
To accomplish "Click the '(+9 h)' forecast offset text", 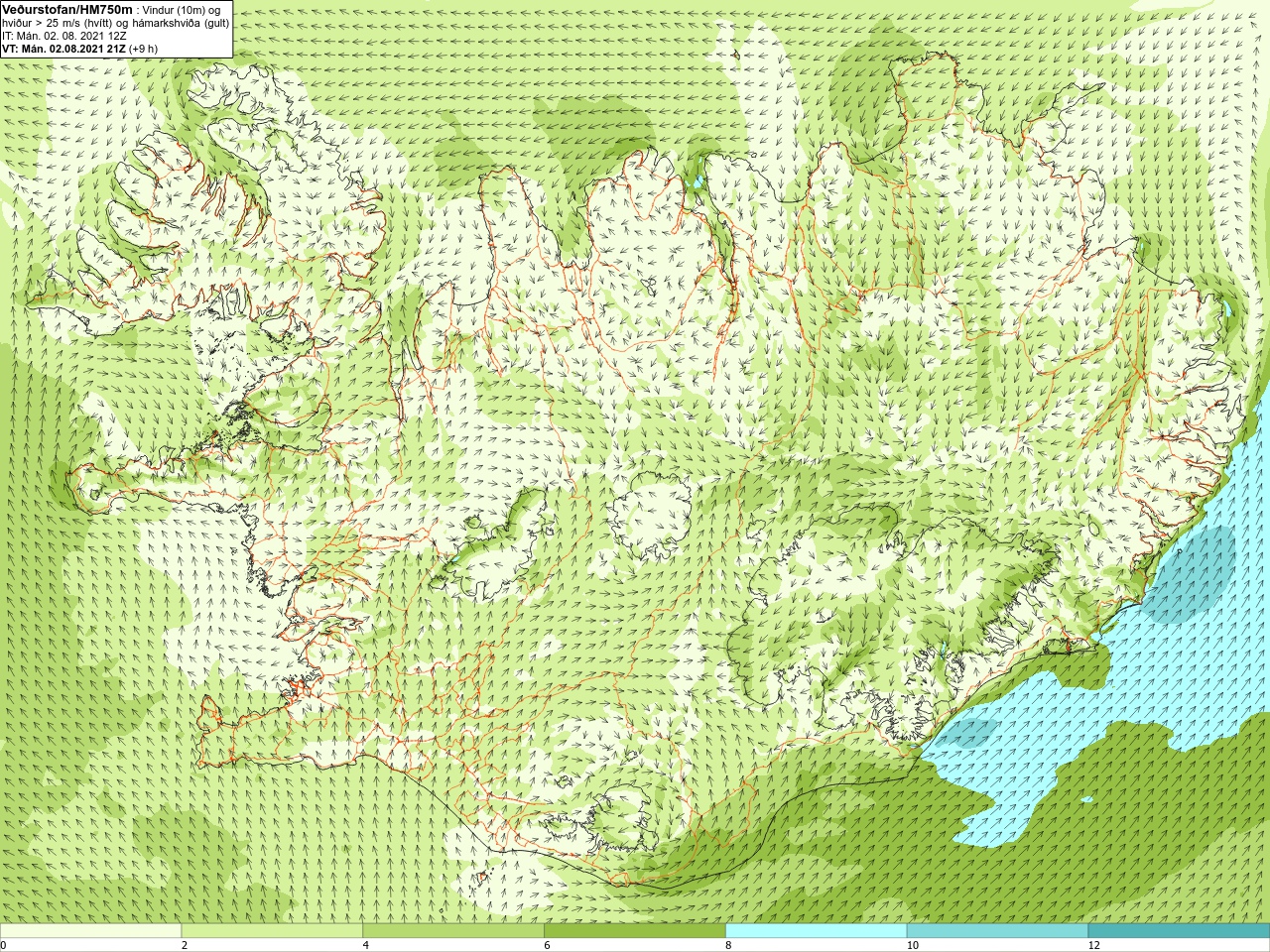I will 143,49.
